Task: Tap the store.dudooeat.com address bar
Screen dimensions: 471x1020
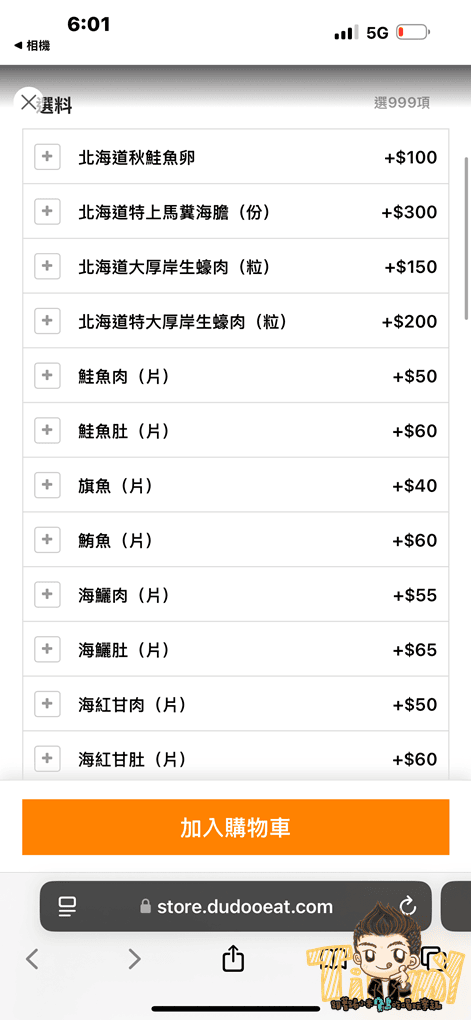Action: point(236,906)
